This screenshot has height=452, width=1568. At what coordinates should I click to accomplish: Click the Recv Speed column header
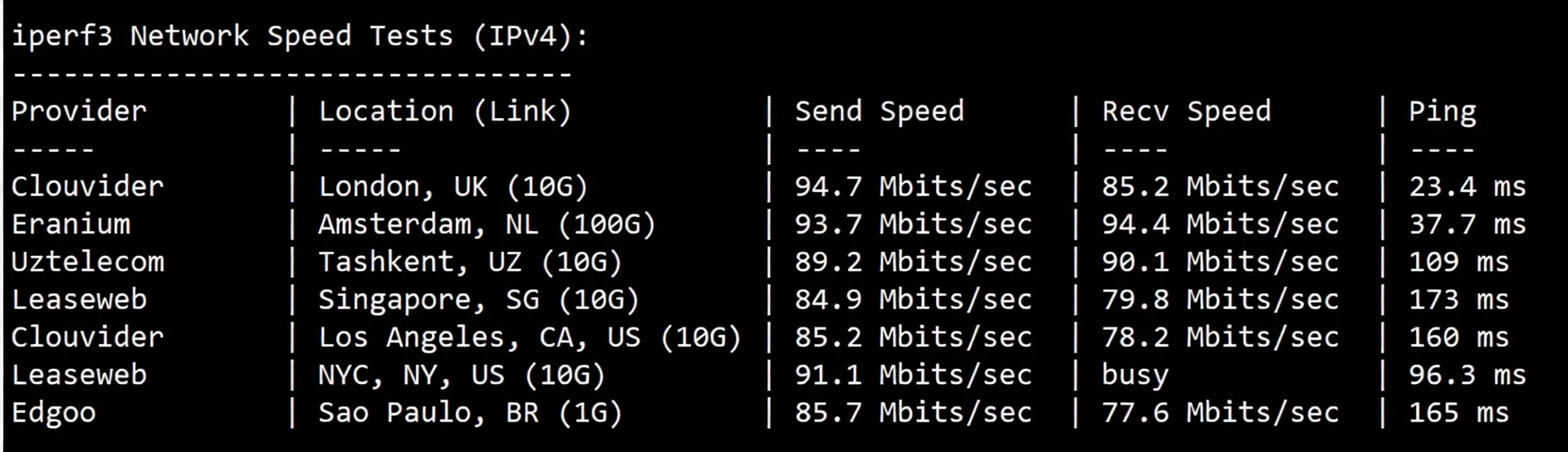(x=1186, y=111)
